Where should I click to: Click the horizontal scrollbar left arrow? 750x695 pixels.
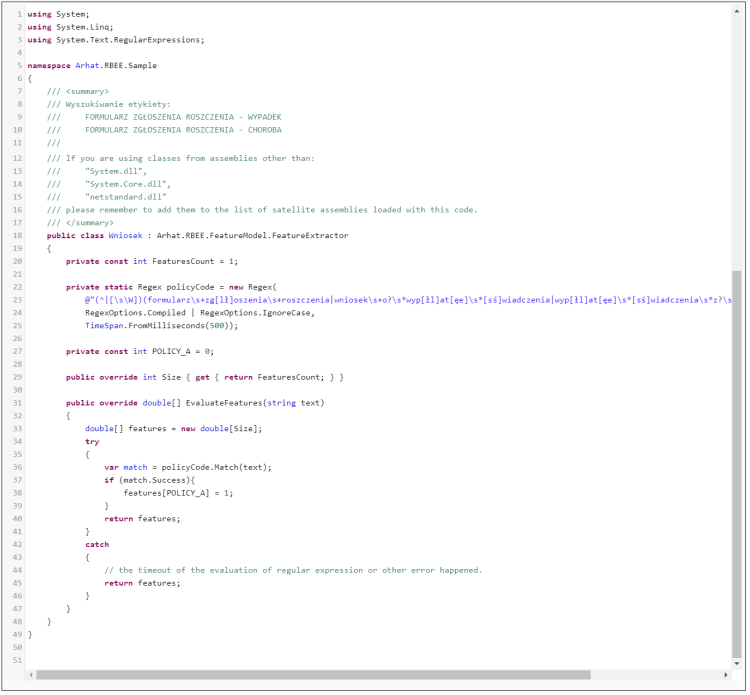[x=30, y=675]
